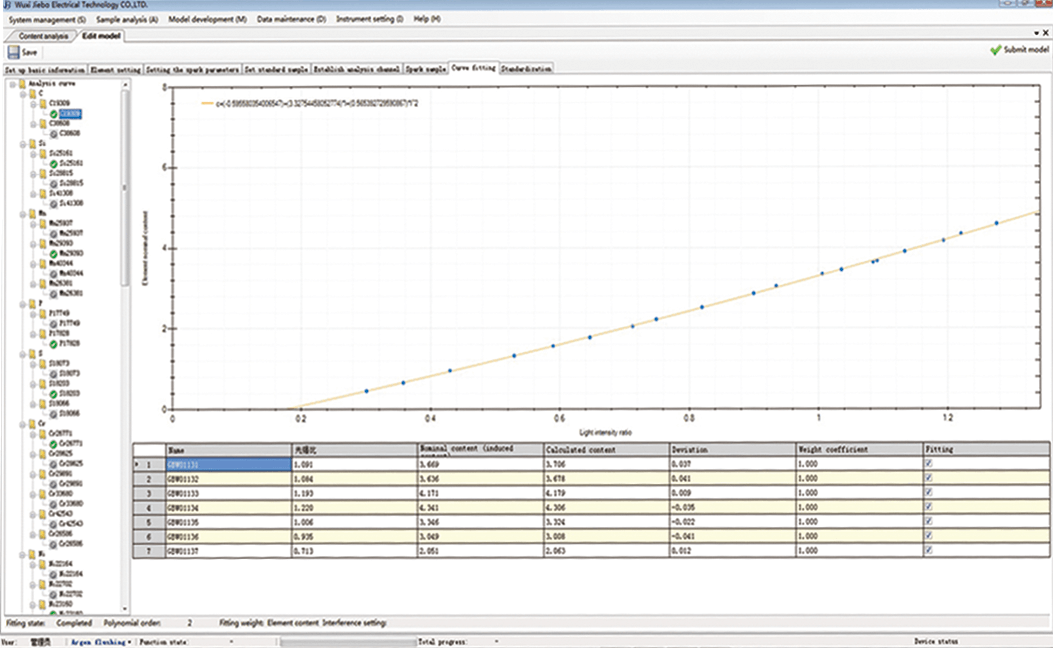Open the Model development menu

tap(208, 19)
